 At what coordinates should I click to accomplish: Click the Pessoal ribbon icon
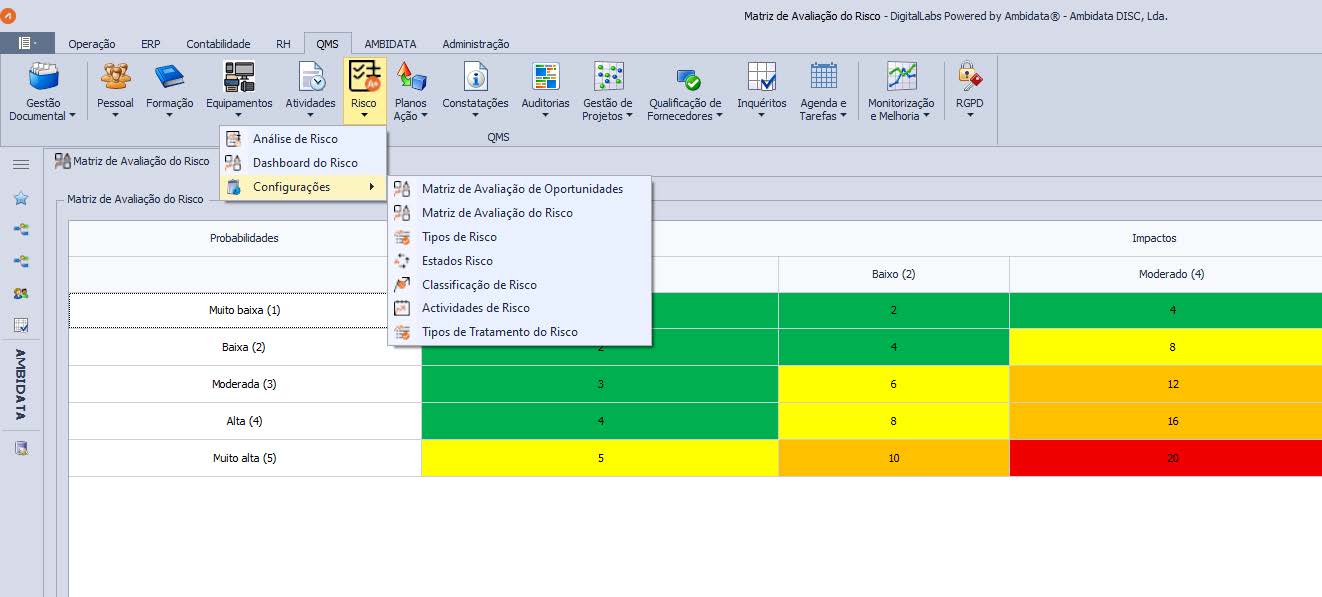[115, 76]
